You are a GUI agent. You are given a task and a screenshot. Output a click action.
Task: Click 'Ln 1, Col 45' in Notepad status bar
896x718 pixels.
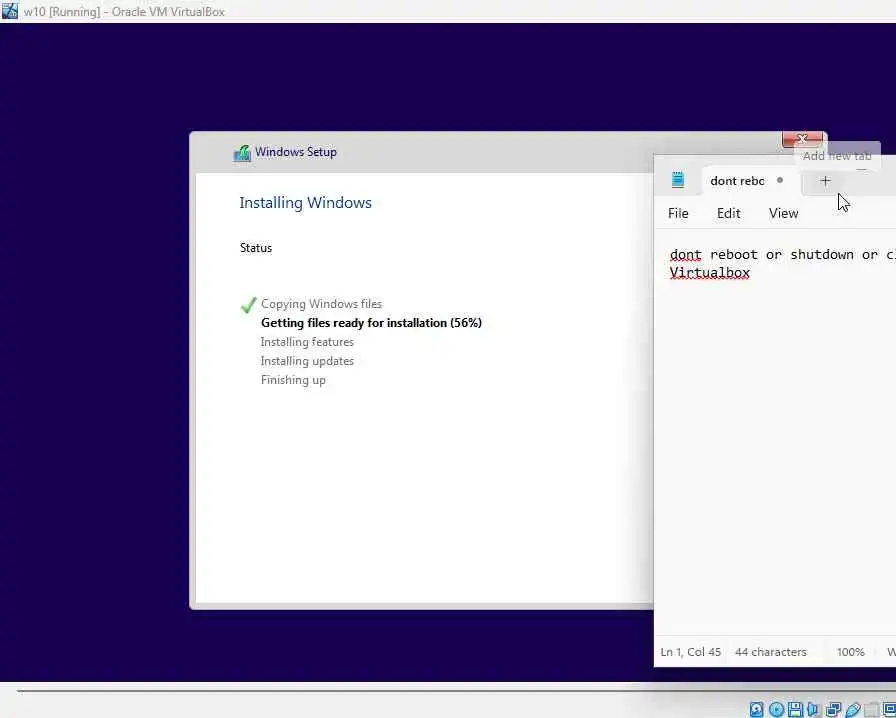(690, 652)
